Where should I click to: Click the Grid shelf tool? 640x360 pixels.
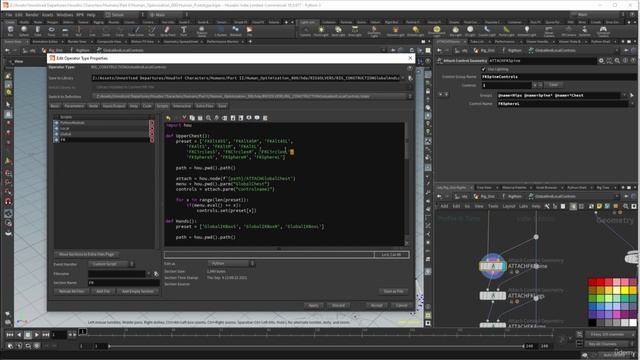point(65,31)
